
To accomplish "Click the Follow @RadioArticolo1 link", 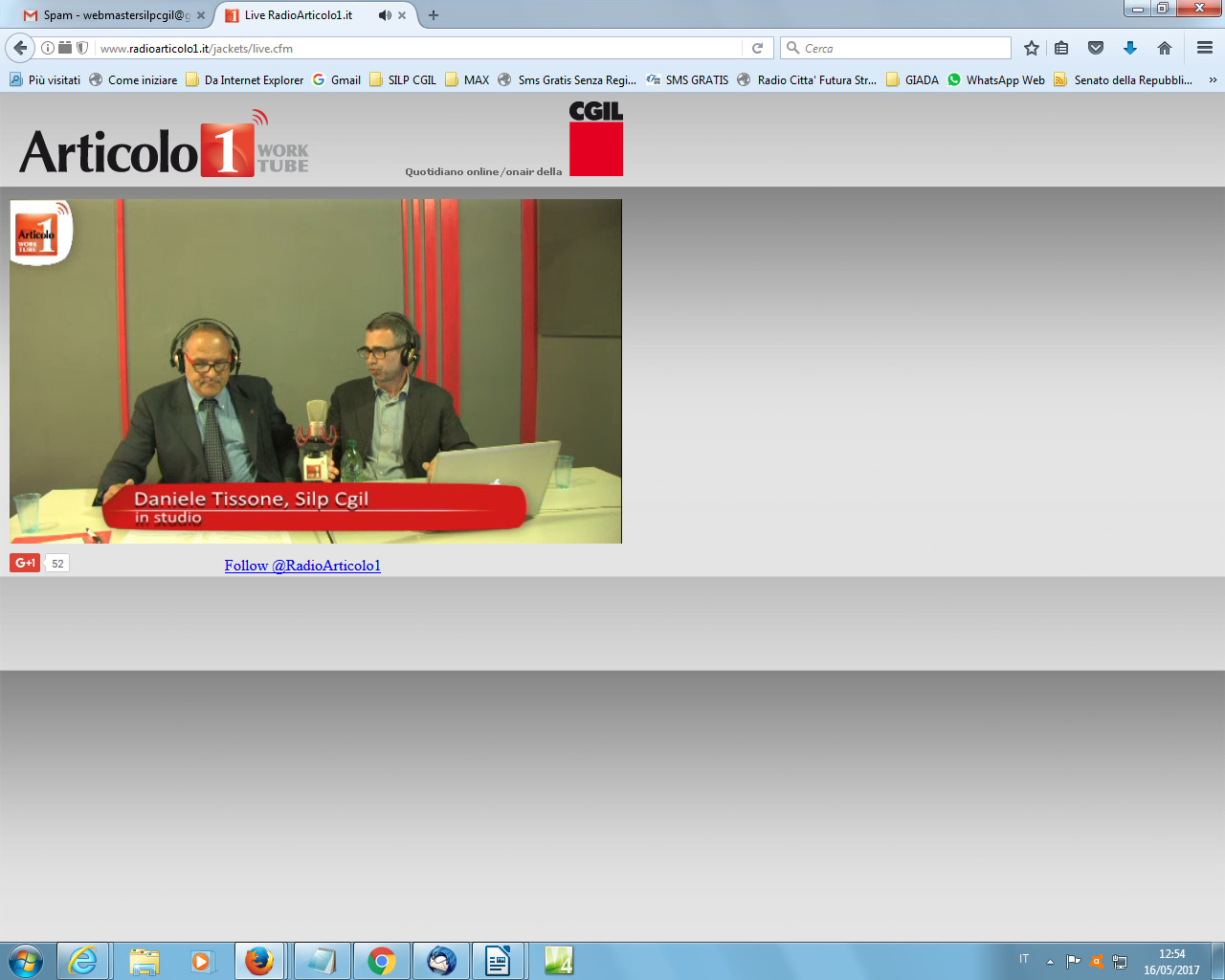I will point(302,566).
